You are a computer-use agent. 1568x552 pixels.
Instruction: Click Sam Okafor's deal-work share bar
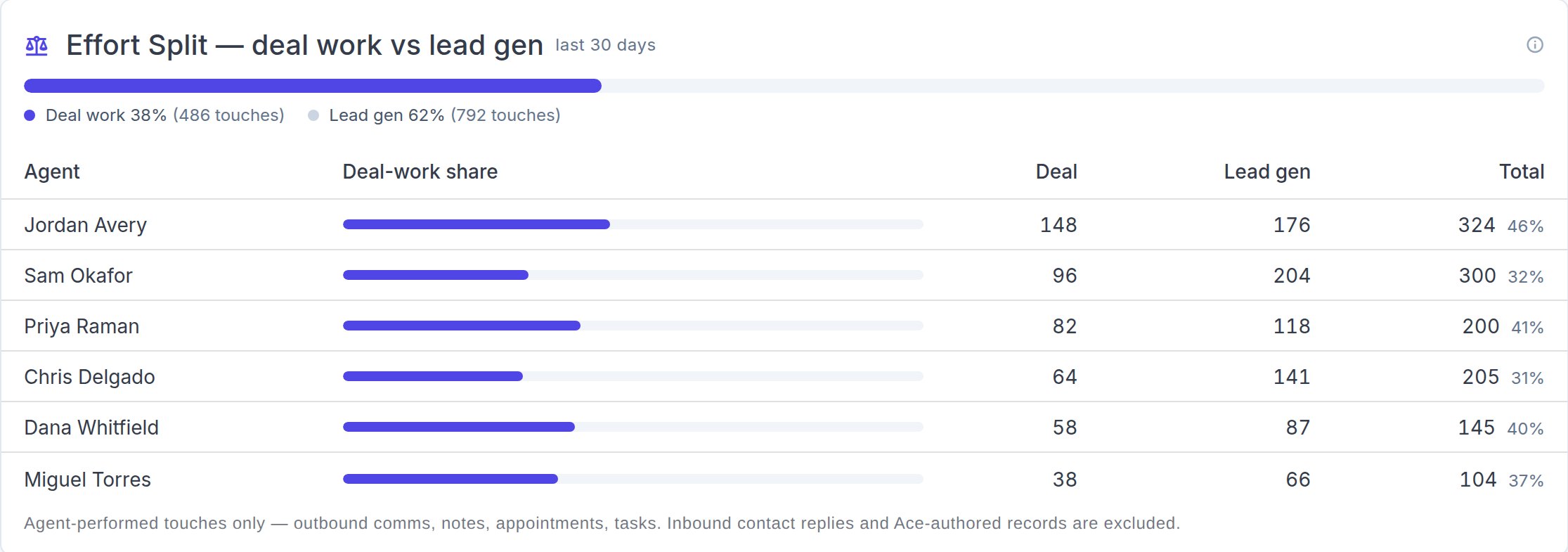[x=633, y=275]
